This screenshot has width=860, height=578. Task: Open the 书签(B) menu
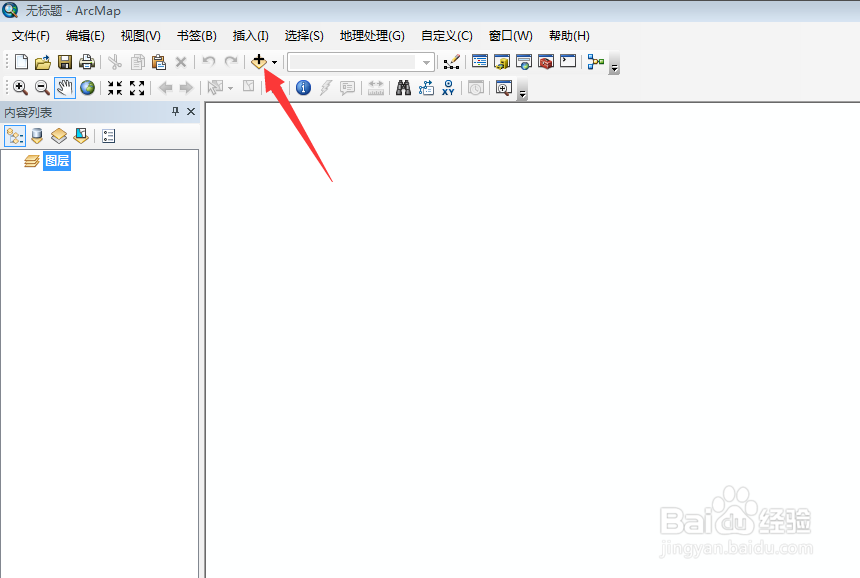tap(196, 36)
